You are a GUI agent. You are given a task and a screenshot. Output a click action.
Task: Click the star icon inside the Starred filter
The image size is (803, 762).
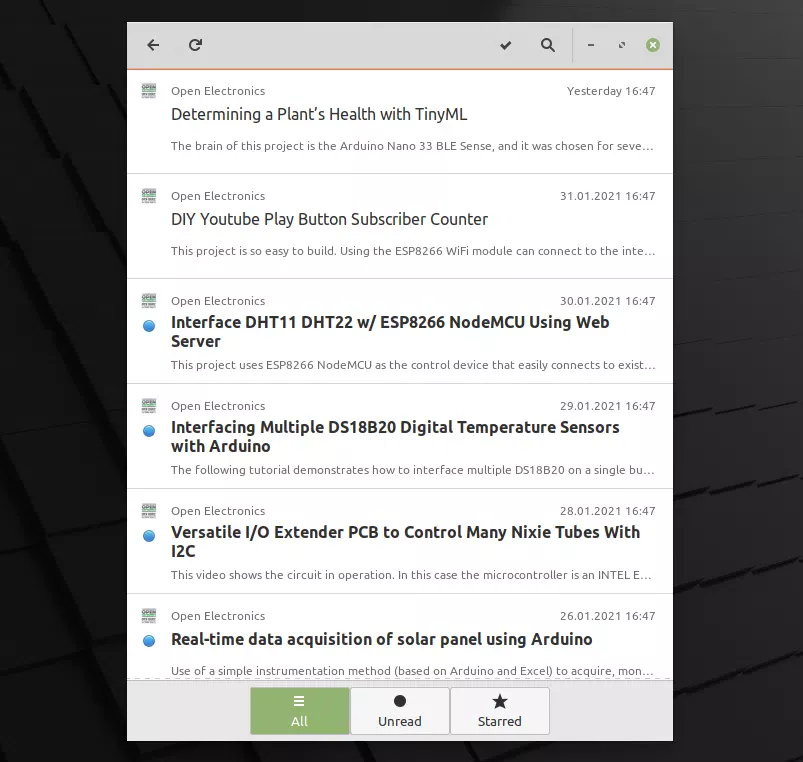point(500,701)
